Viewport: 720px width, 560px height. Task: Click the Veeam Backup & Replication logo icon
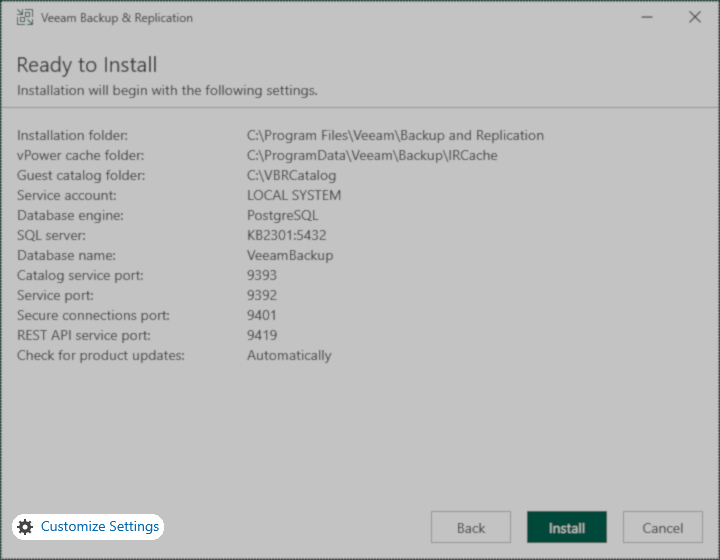pyautogui.click(x=25, y=17)
